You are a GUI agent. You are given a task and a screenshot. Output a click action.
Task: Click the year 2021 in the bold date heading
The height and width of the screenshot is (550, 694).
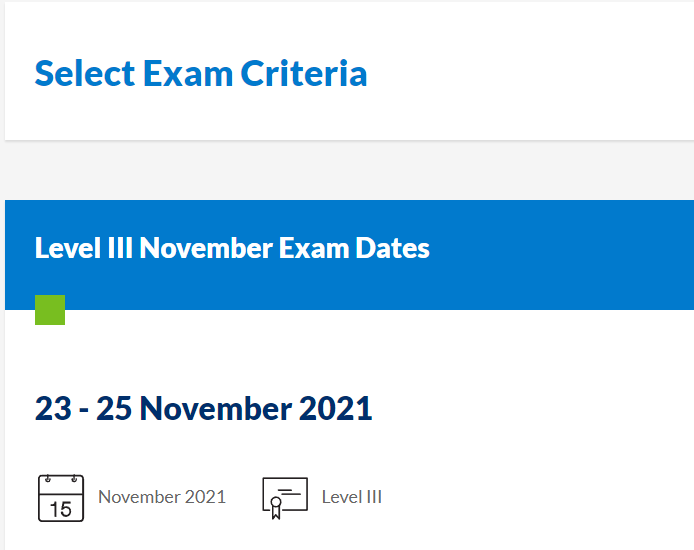coord(335,408)
